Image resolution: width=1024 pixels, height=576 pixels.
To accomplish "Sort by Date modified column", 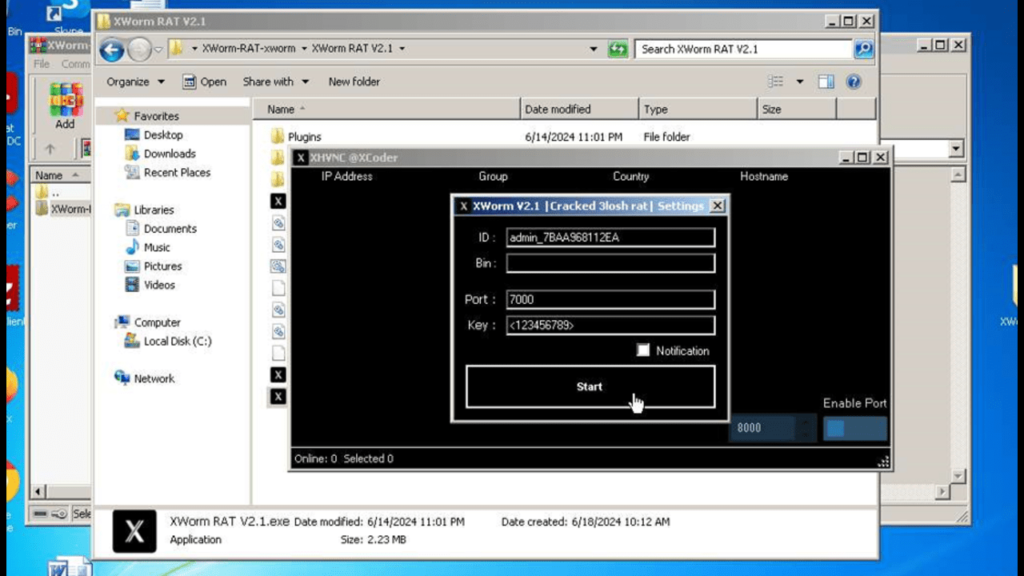I will pos(579,109).
